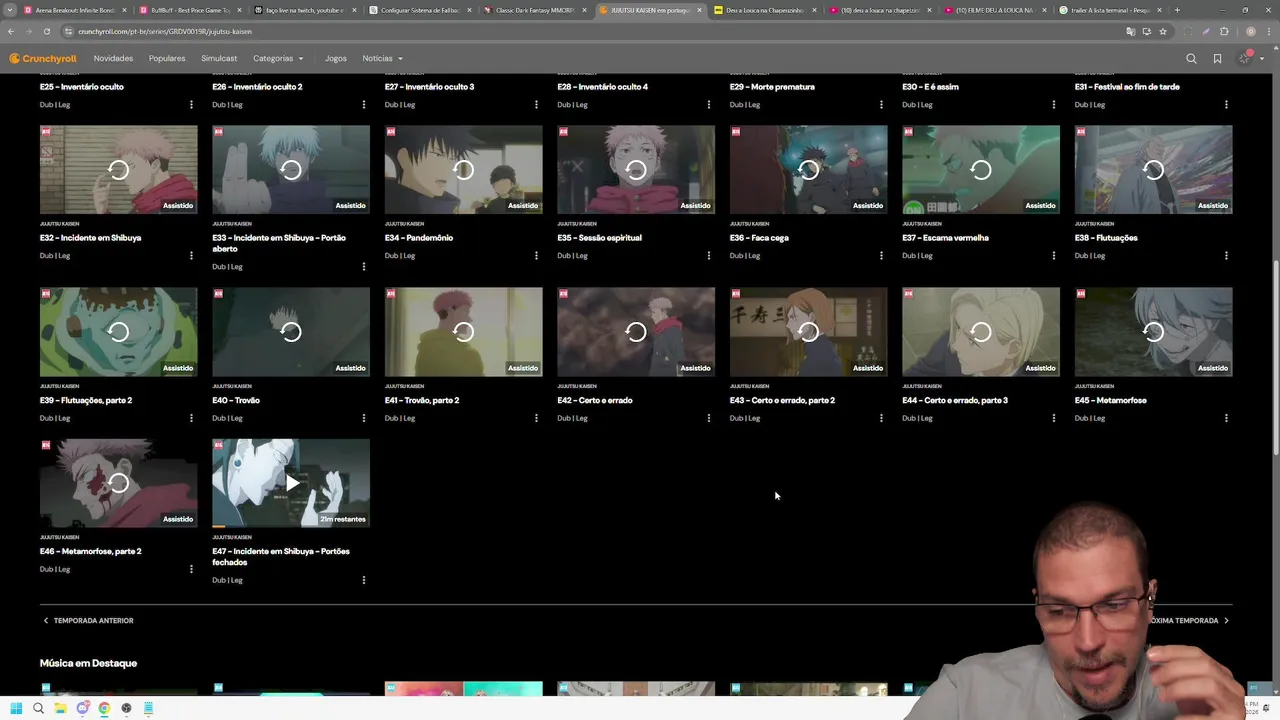The width and height of the screenshot is (1280, 720).
Task: Open Simulcast in the nav bar
Action: [219, 58]
